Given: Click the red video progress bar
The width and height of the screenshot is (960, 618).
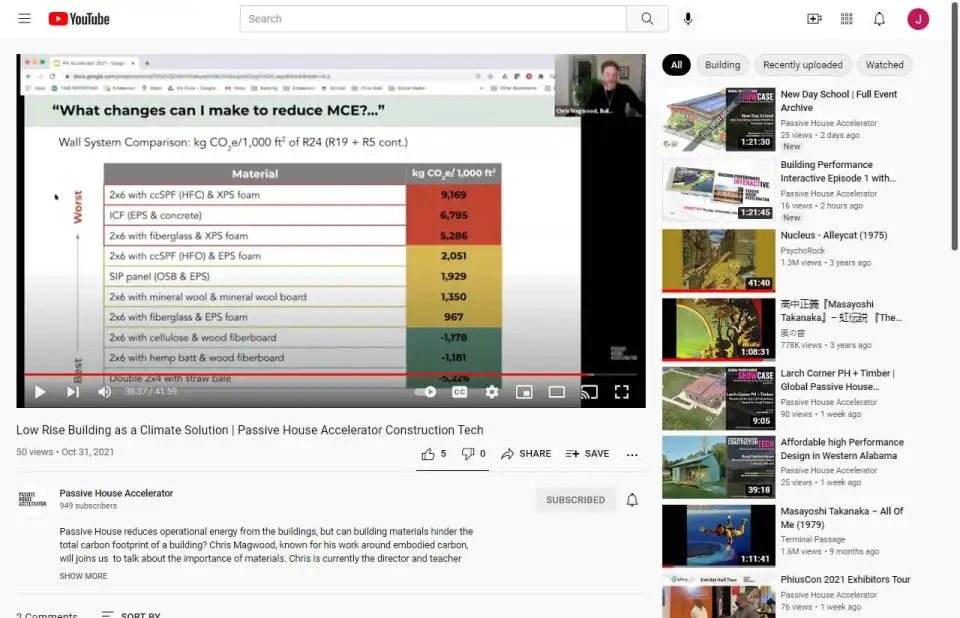Looking at the screenshot, I should point(300,375).
